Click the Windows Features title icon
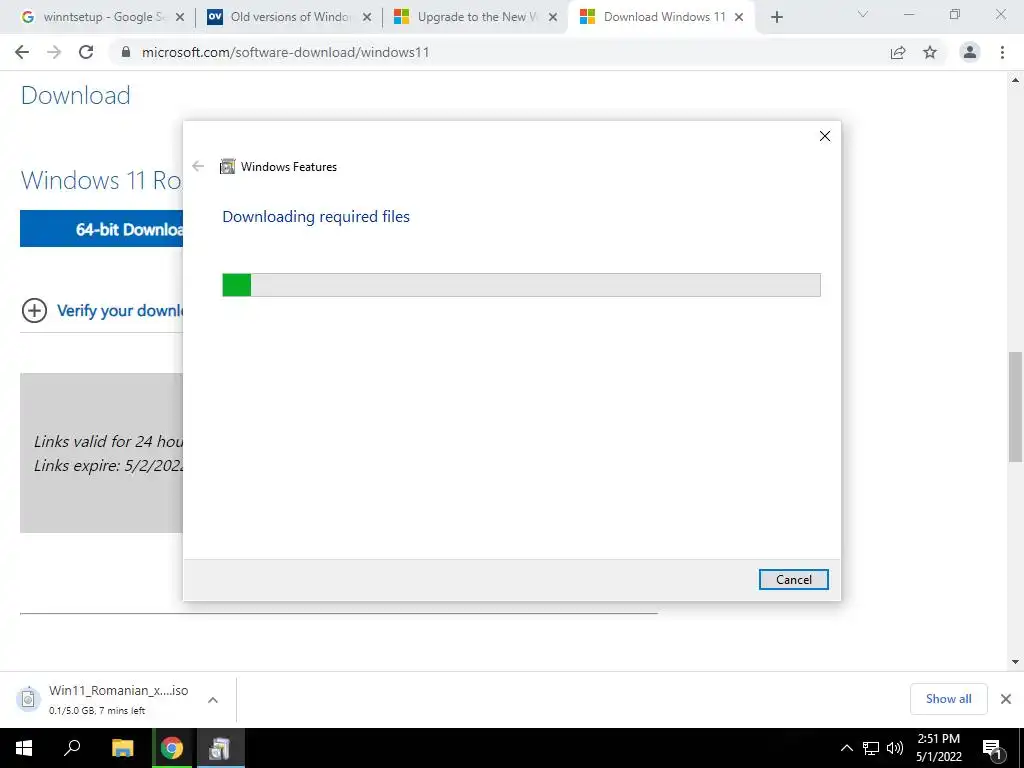The image size is (1024, 768). [227, 167]
